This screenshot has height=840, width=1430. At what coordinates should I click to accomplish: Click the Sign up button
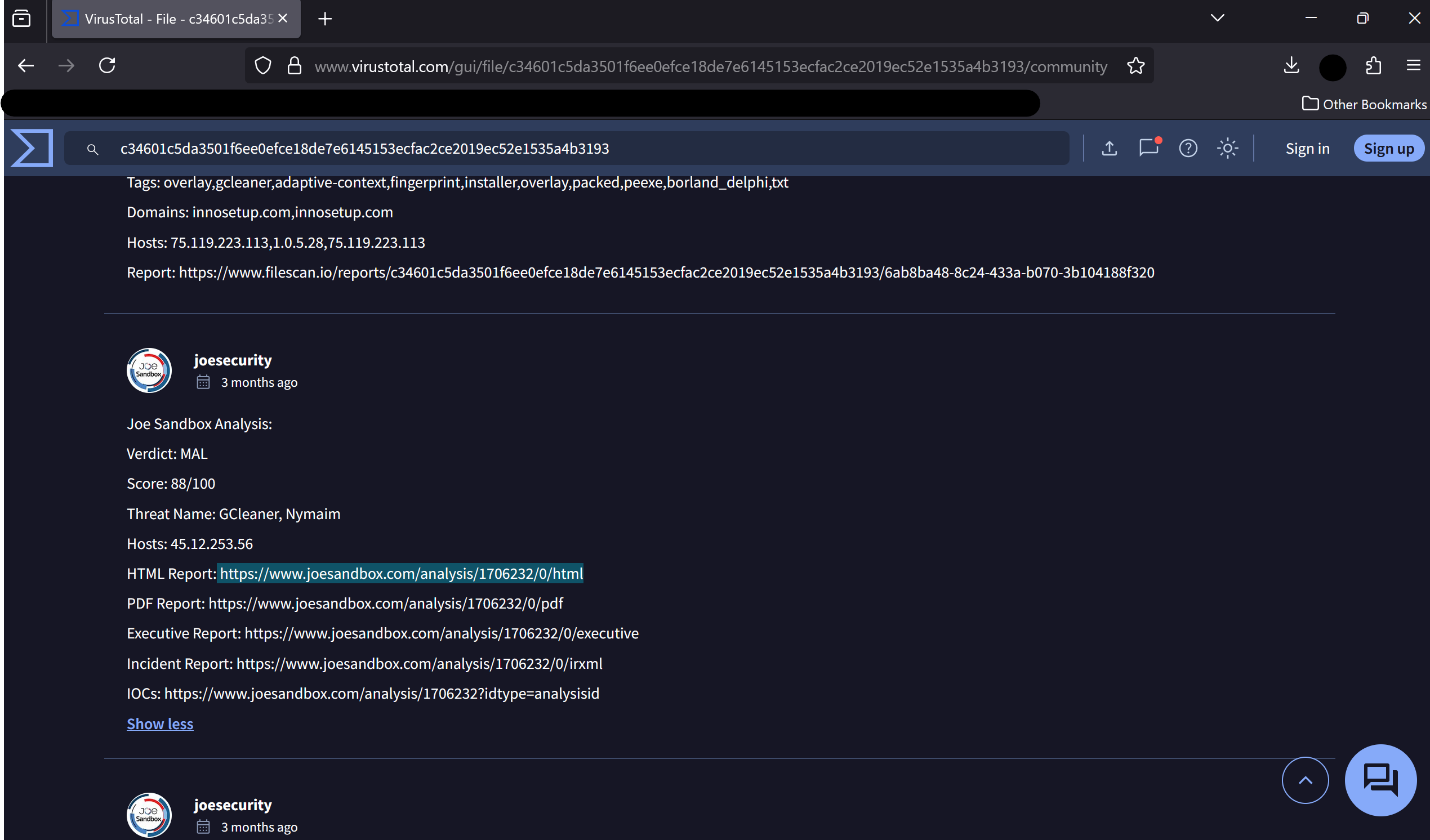coord(1388,148)
